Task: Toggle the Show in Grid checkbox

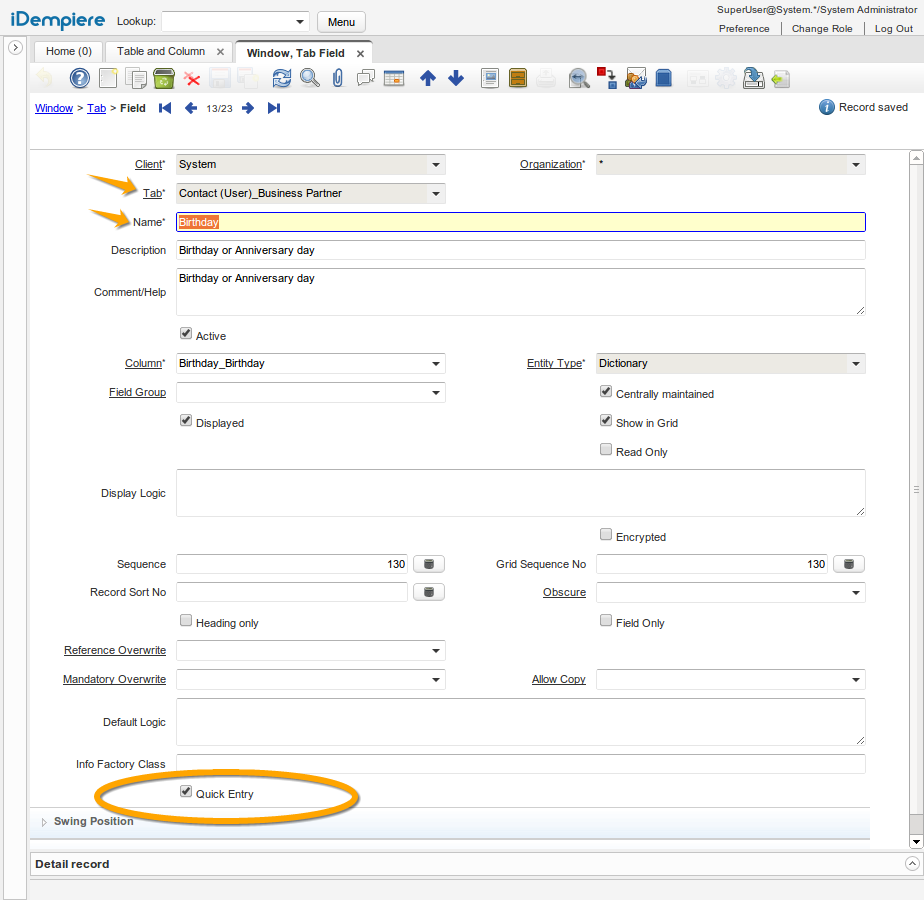Action: coord(606,421)
